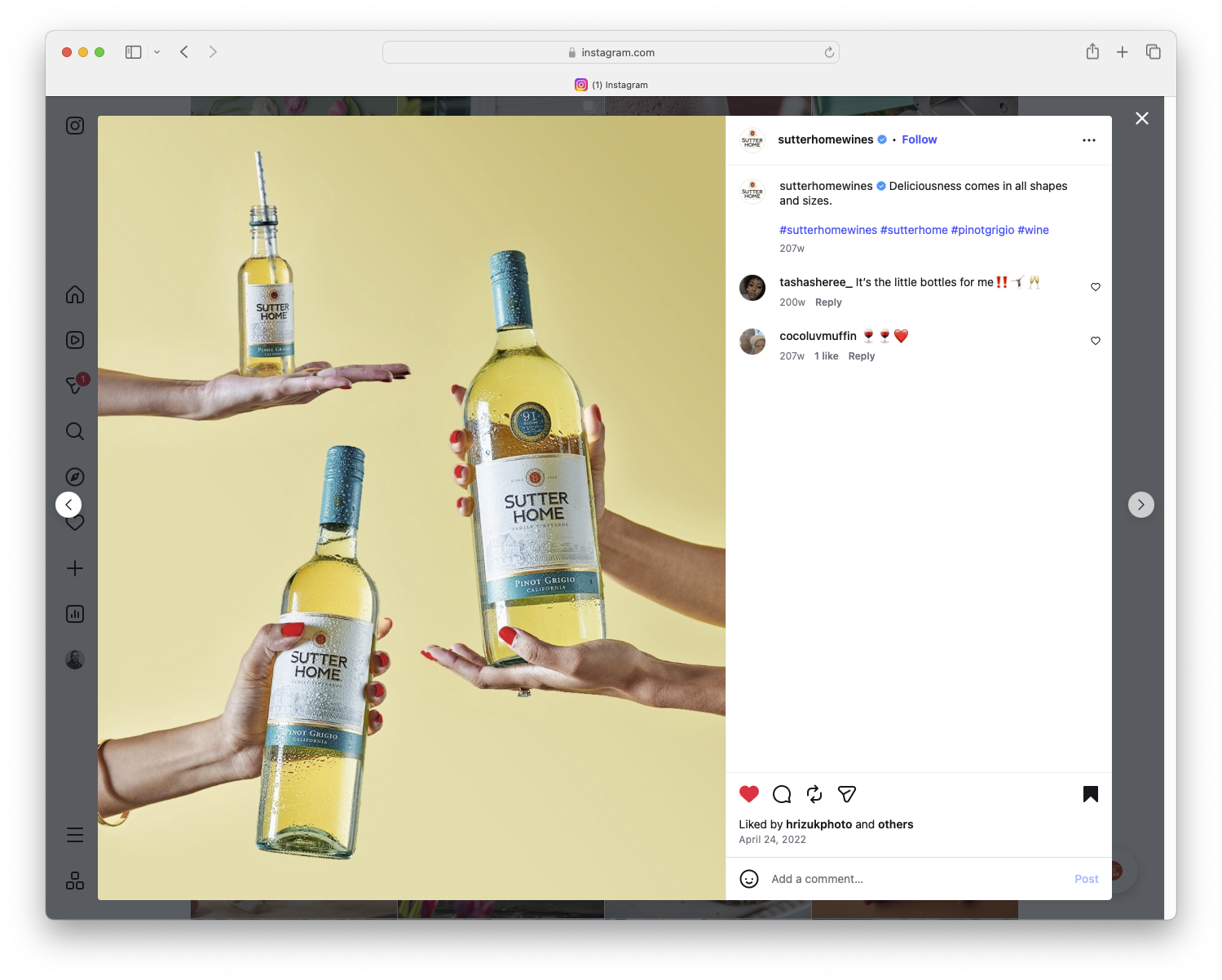This screenshot has height=980, width=1222.
Task: Like tashasheree_'s comment
Action: tap(1095, 287)
